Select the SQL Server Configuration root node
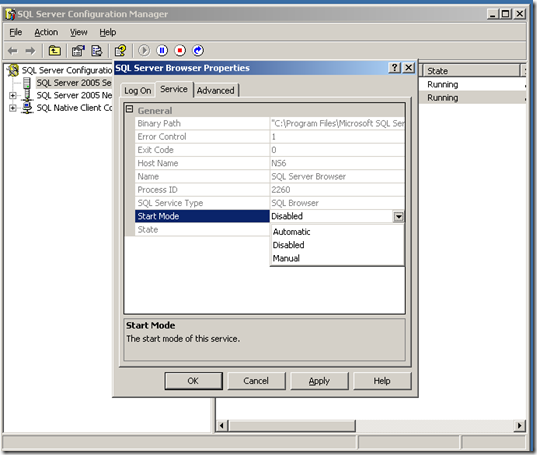 (x=67, y=70)
